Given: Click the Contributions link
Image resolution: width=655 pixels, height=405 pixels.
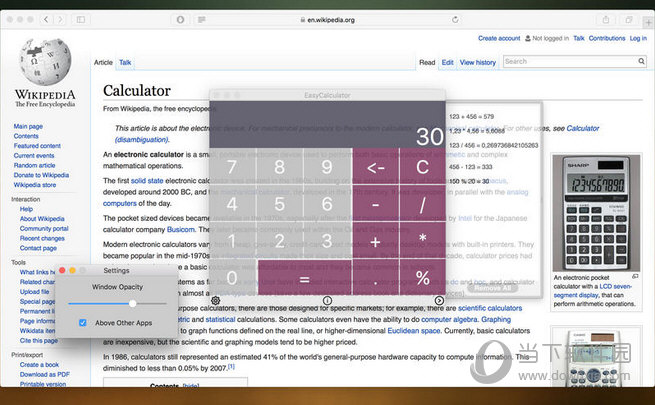Looking at the screenshot, I should (607, 38).
